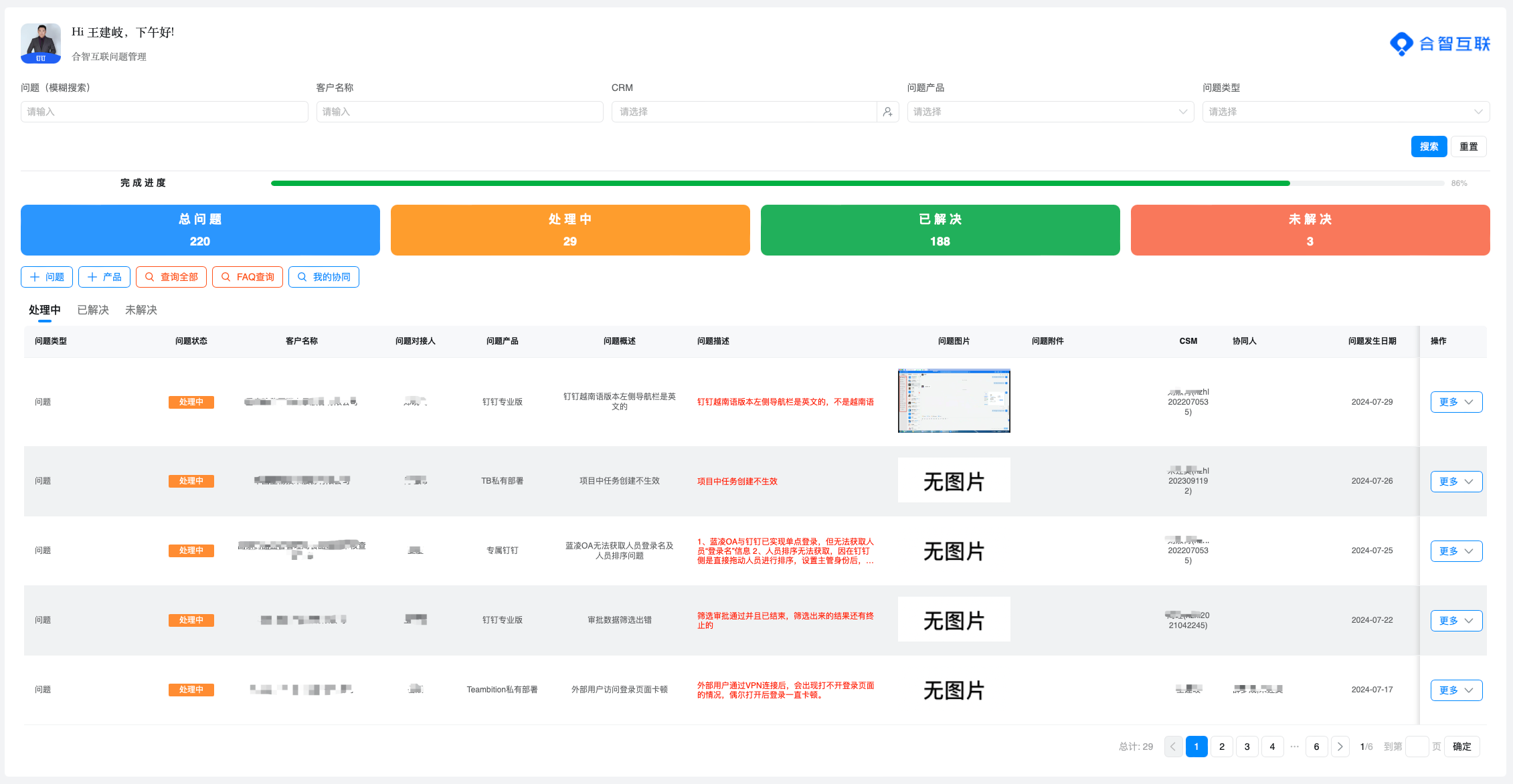Switch to the 未解决 tab
The height and width of the screenshot is (784, 1513).
pos(141,310)
